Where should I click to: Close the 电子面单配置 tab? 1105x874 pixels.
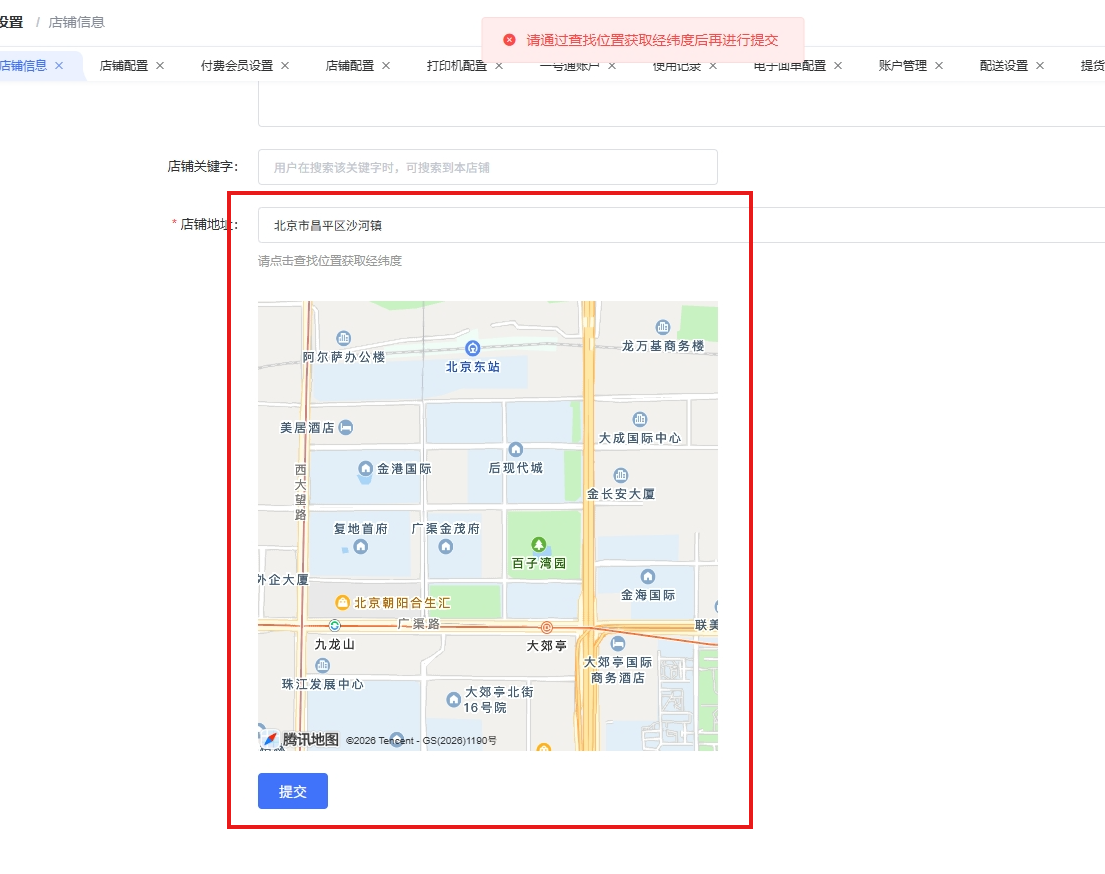pyautogui.click(x=838, y=66)
